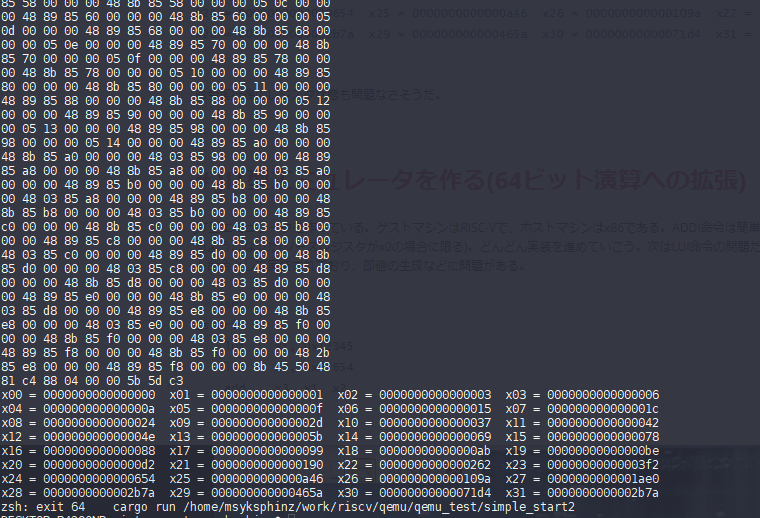Click the x06 register value ending in 15
The height and width of the screenshot is (518, 760).
[x=435, y=409]
